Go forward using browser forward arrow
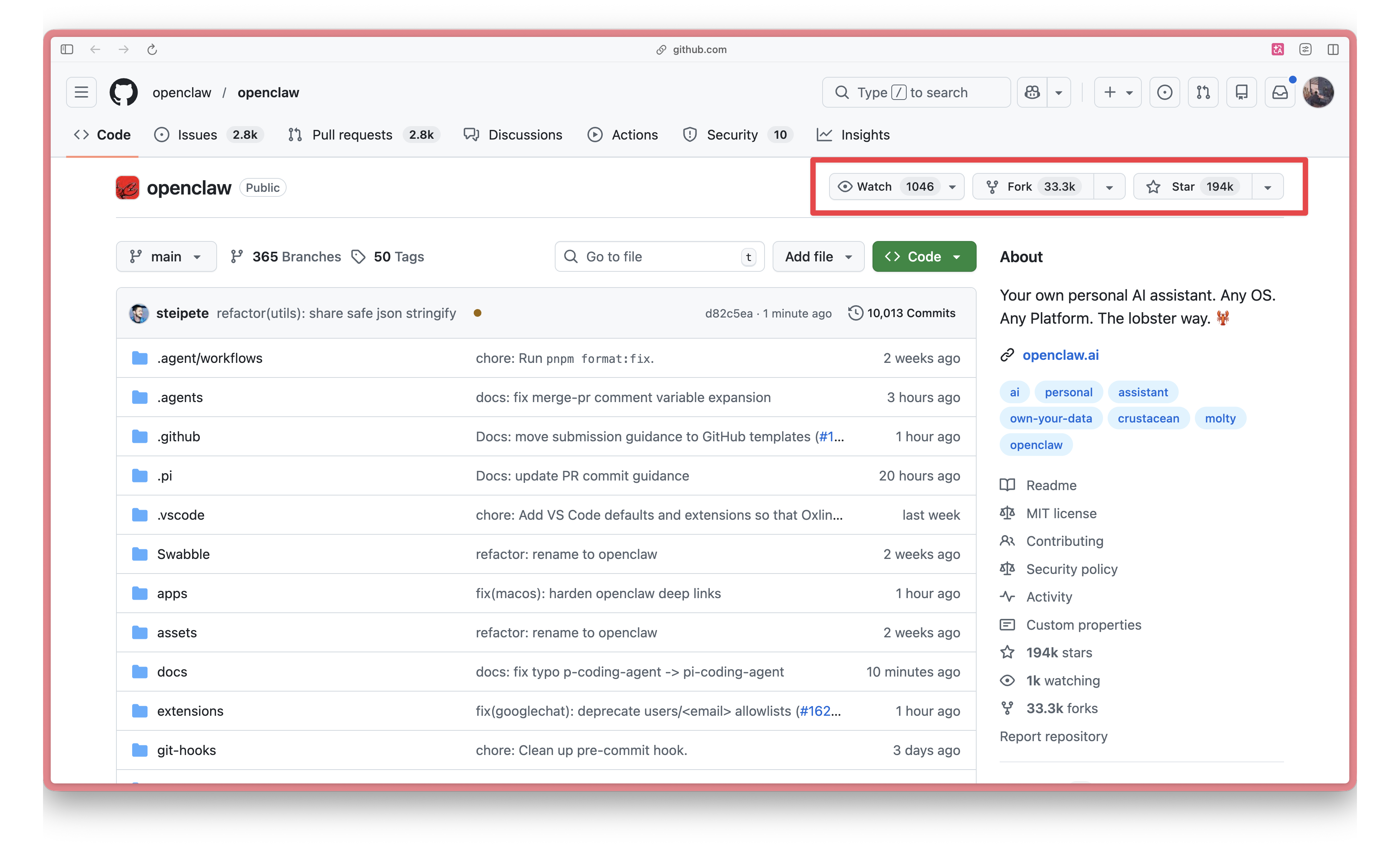1400x848 pixels. point(124,50)
